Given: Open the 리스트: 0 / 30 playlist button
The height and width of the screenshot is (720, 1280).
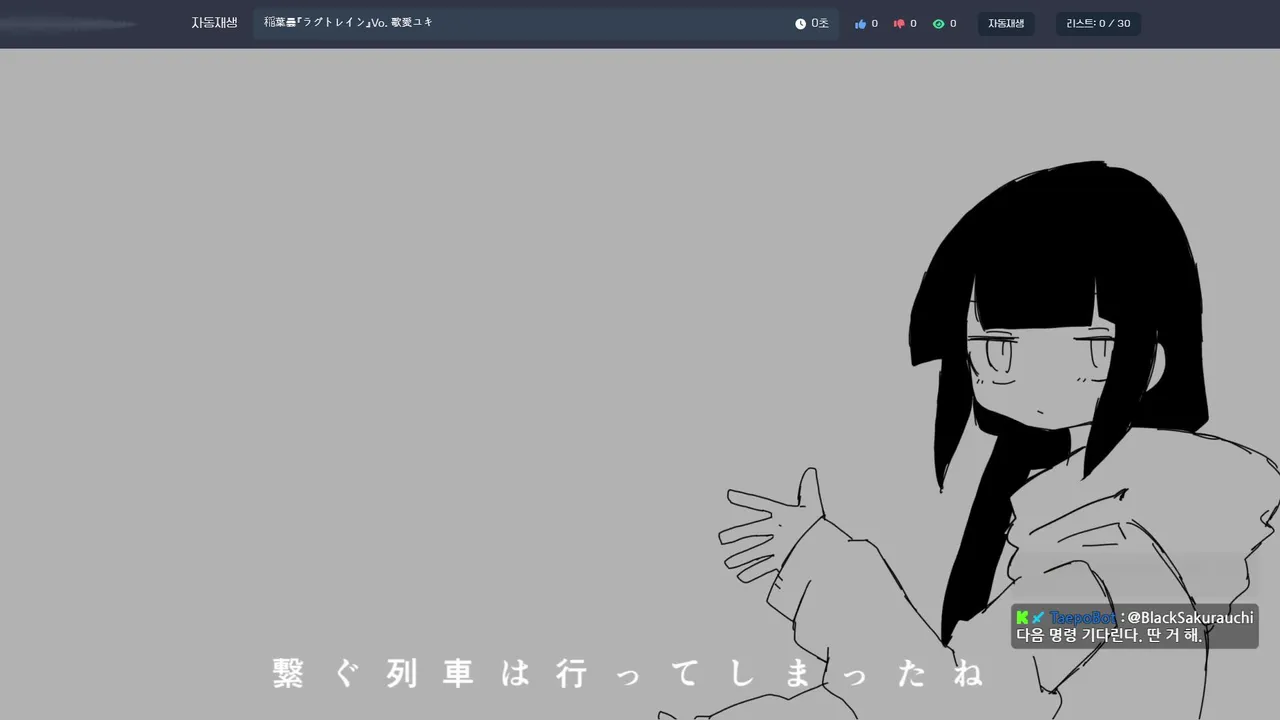Looking at the screenshot, I should (x=1098, y=24).
